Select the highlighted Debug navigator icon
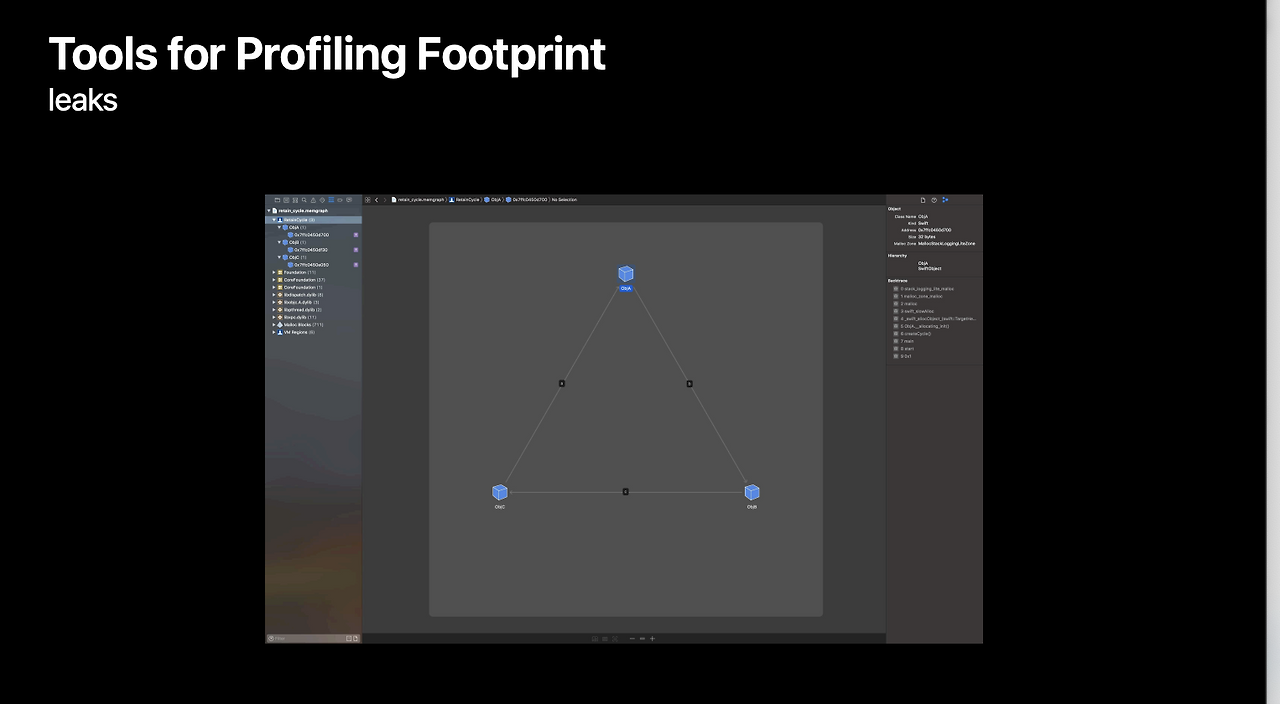 point(331,200)
